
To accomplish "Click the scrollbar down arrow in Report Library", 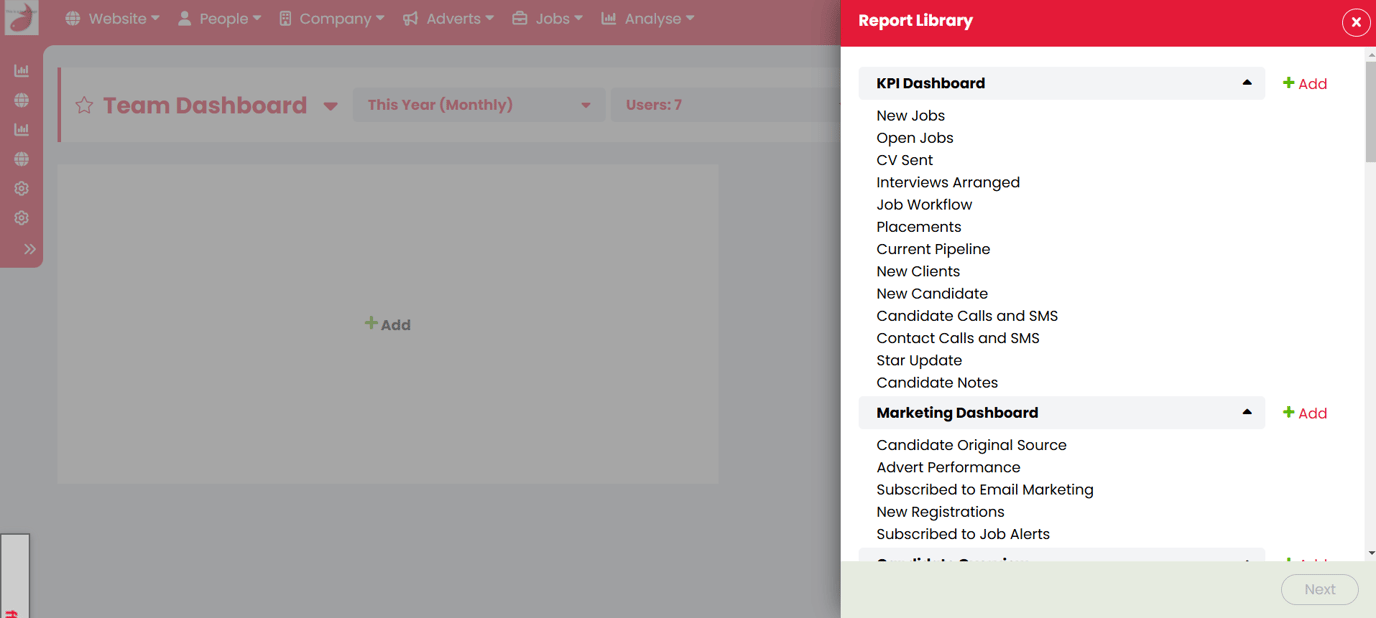I will (x=1370, y=553).
